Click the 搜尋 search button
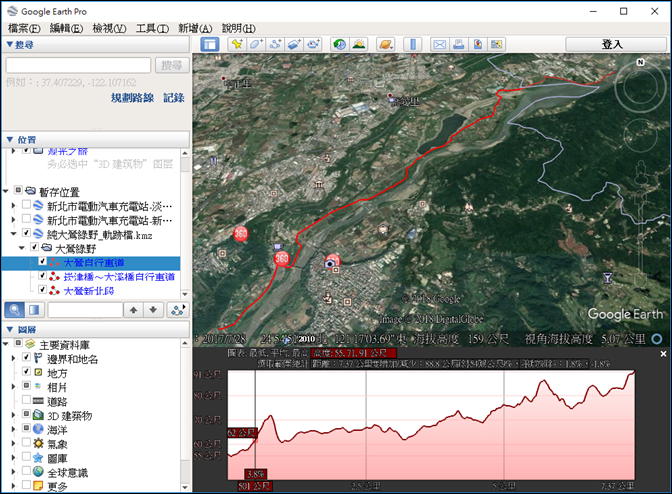 tap(172, 65)
